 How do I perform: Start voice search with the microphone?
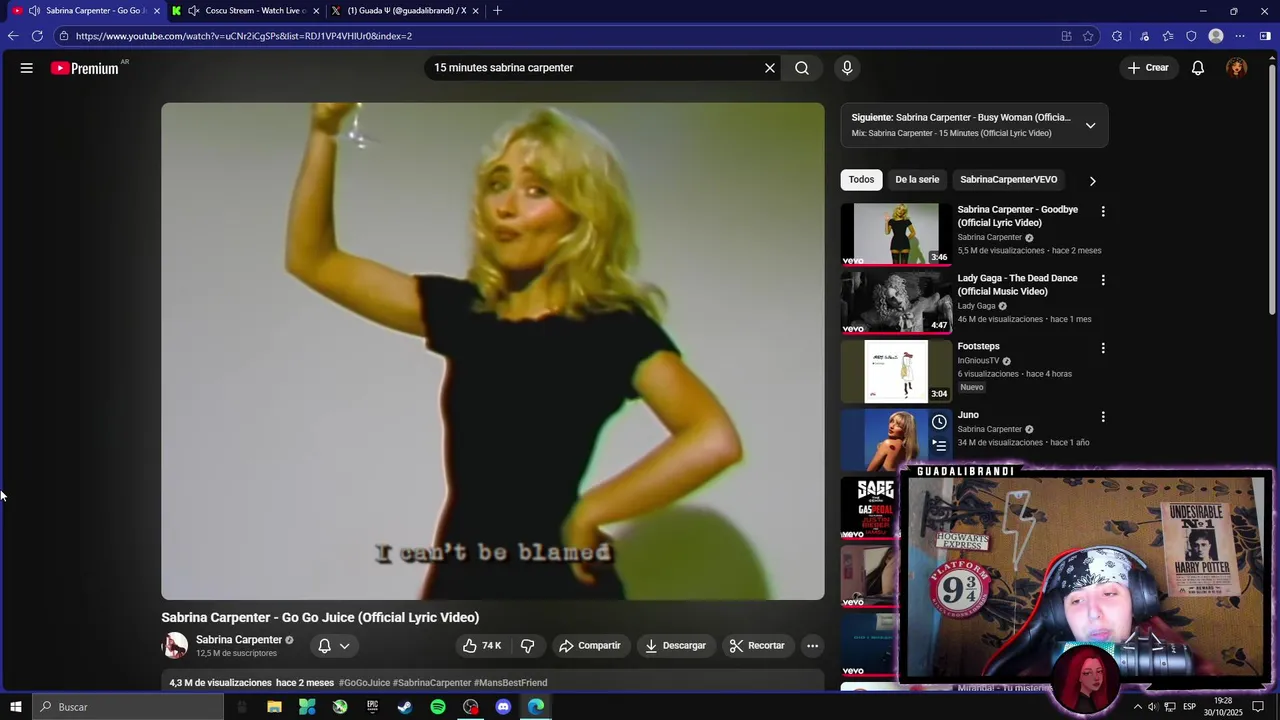point(847,68)
